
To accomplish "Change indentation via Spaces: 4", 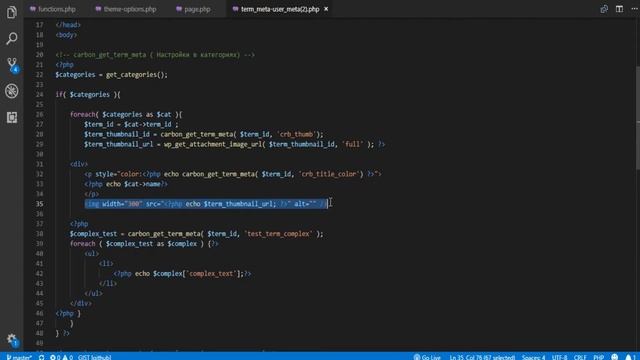I will pos(533,357).
